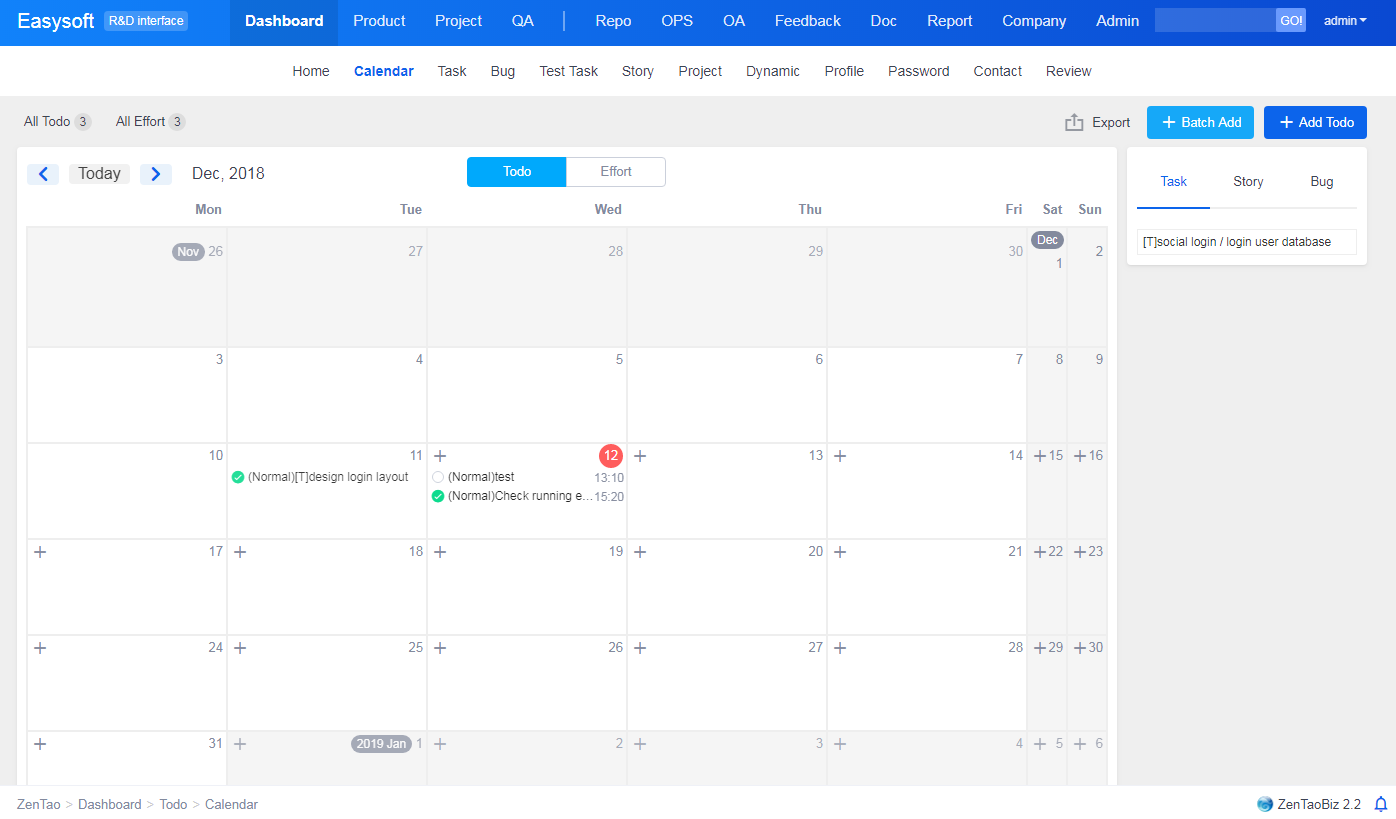Image resolution: width=1396 pixels, height=819 pixels.
Task: Open Test Task submenu item
Action: (569, 71)
